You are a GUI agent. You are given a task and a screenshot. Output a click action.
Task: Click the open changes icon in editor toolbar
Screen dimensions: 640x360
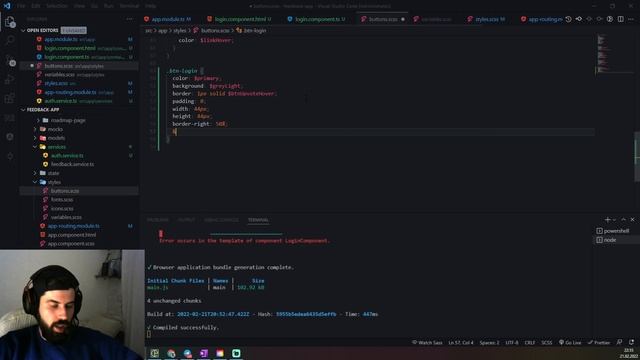tap(579, 19)
